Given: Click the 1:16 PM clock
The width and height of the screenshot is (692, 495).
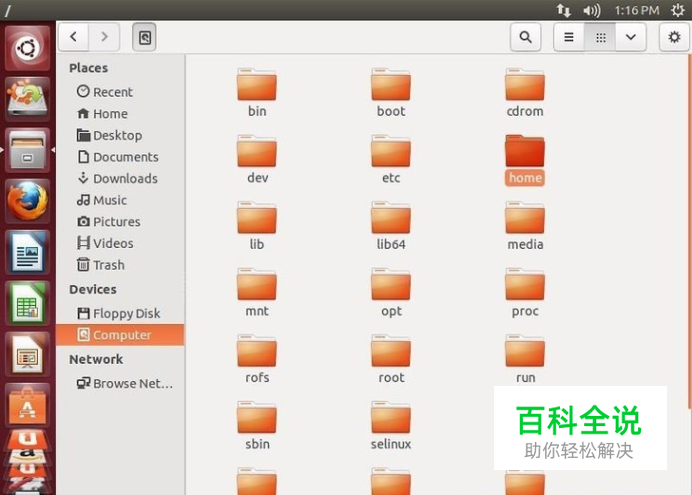Looking at the screenshot, I should (637, 10).
